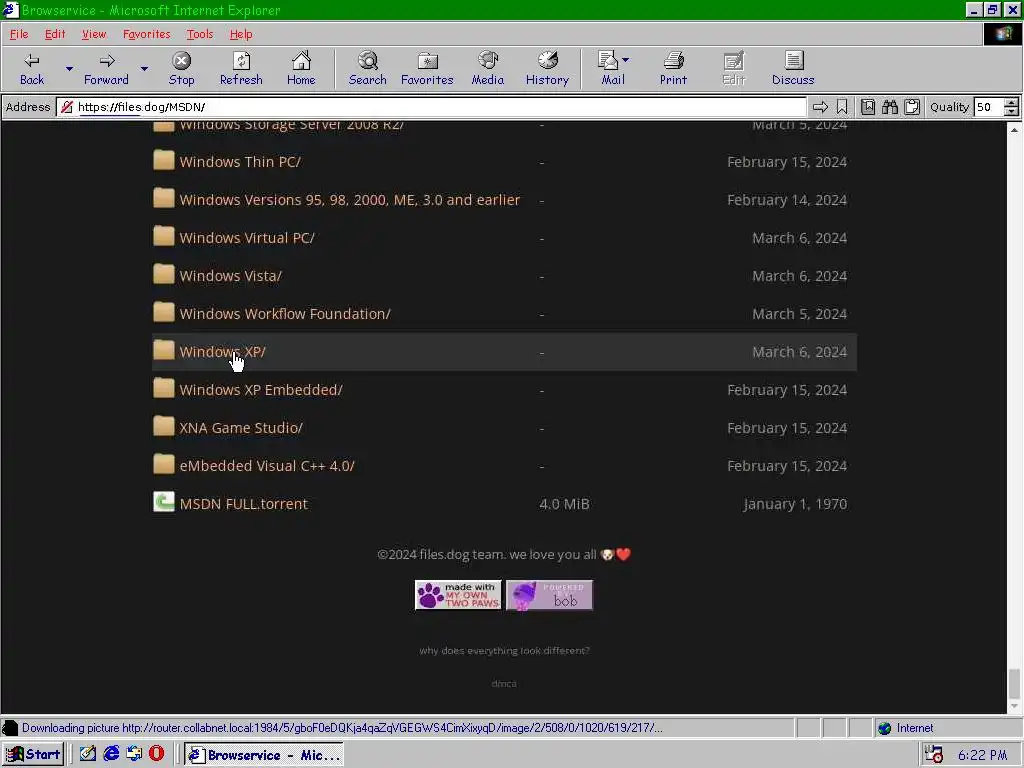The height and width of the screenshot is (768, 1024).
Task: Click the Discuss toolbar button
Action: coord(793,69)
